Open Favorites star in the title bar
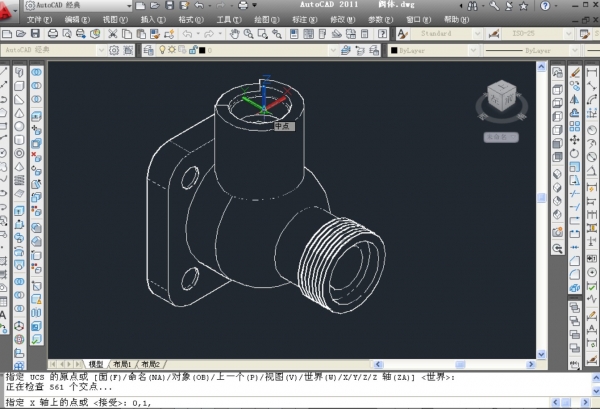600x409 pixels. (524, 6)
